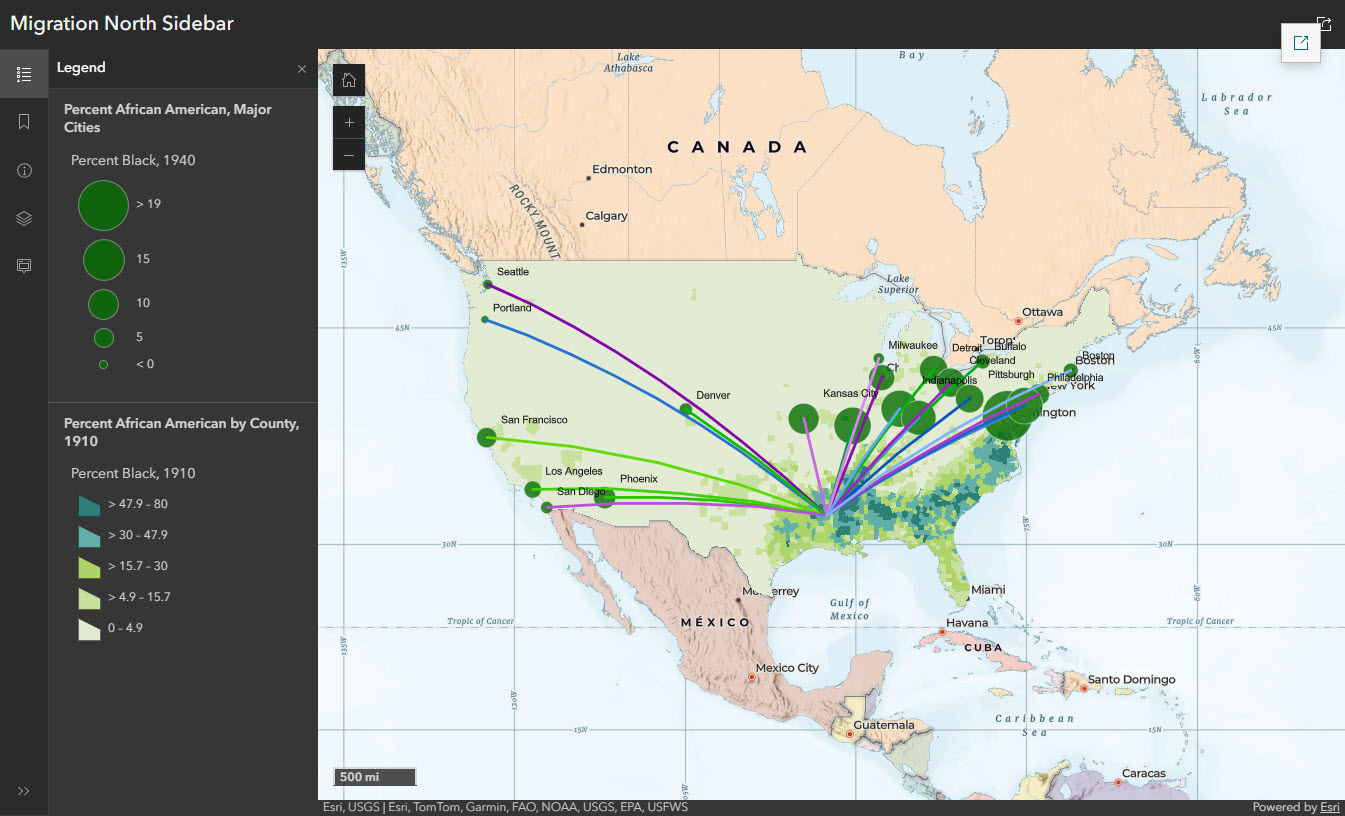
Task: Select the Bookmarks icon in the sidebar
Action: (24, 121)
